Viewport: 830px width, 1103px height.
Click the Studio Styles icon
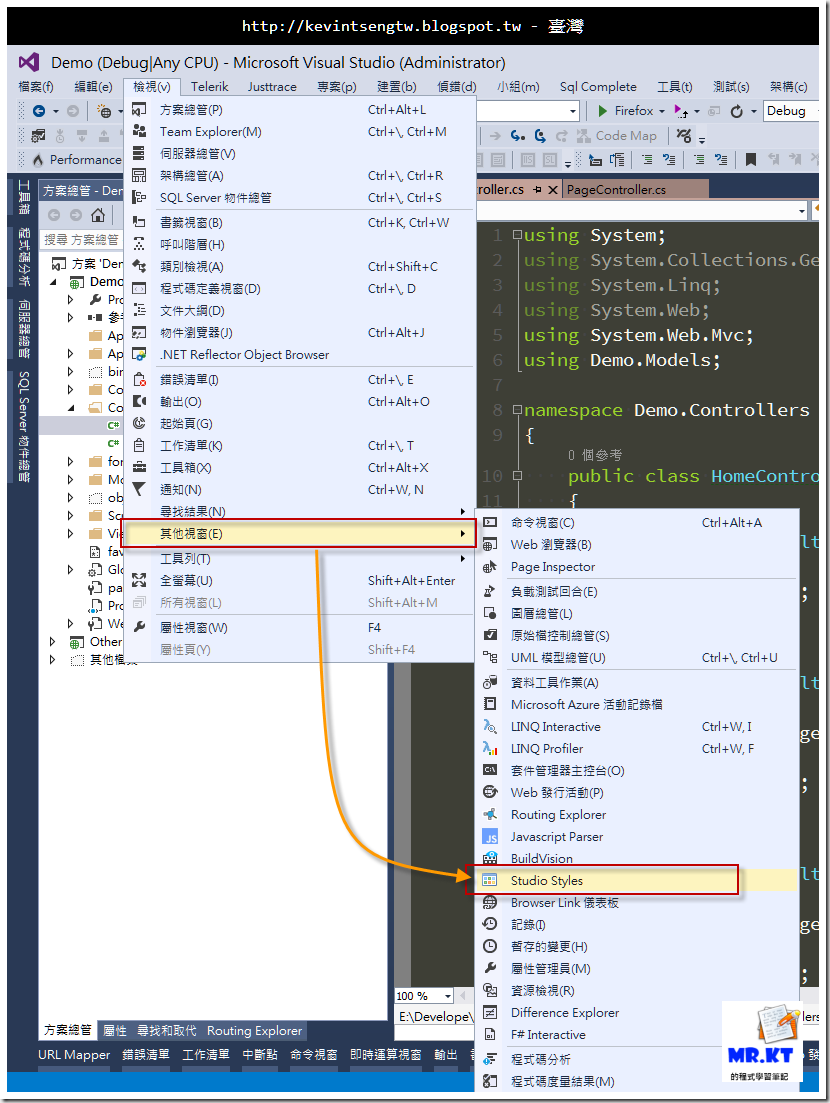[490, 881]
